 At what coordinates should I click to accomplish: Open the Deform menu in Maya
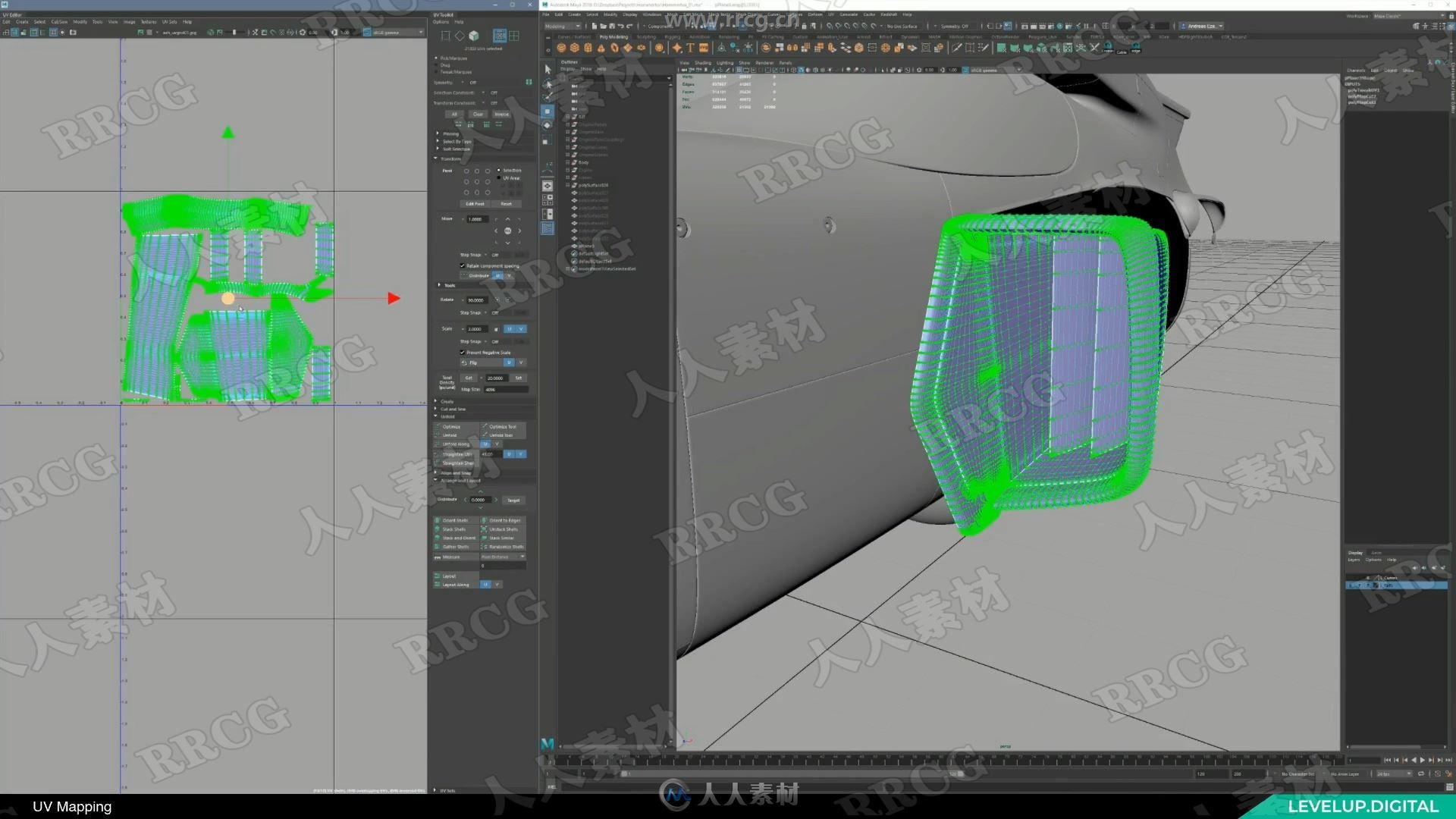coord(815,14)
